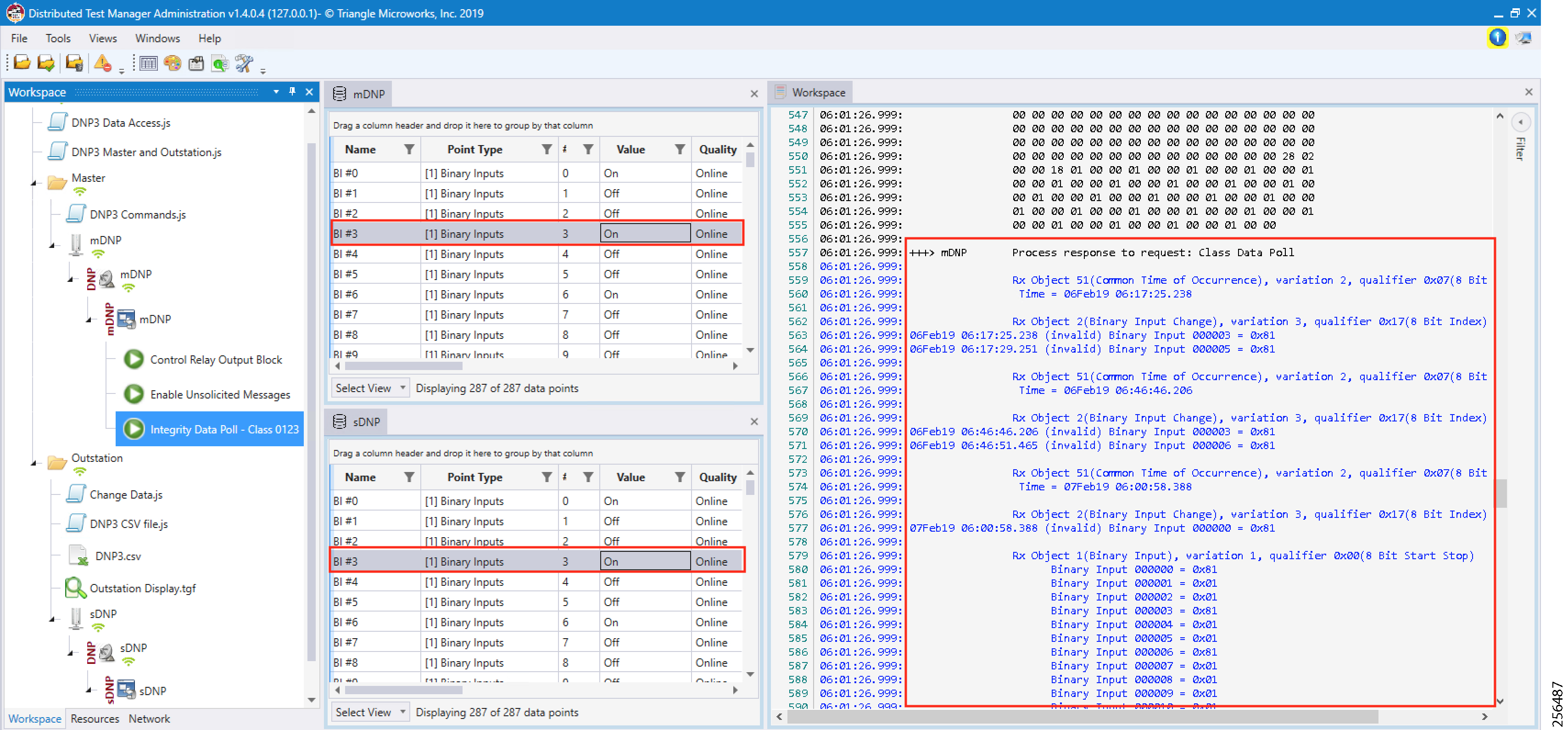The height and width of the screenshot is (730, 1568).
Task: Select the Workspace log tab
Action: pos(811,93)
